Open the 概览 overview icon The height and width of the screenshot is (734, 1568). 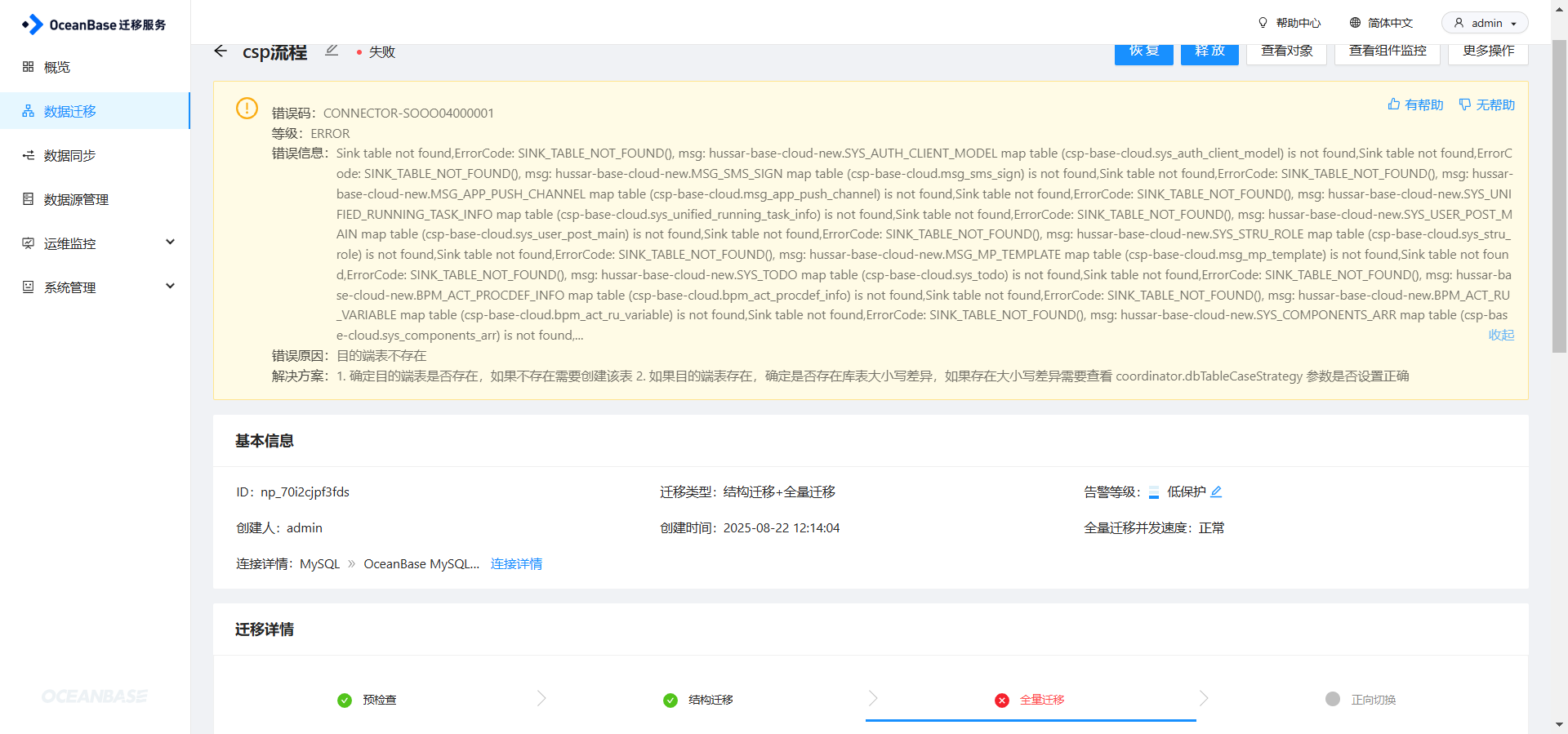[28, 67]
